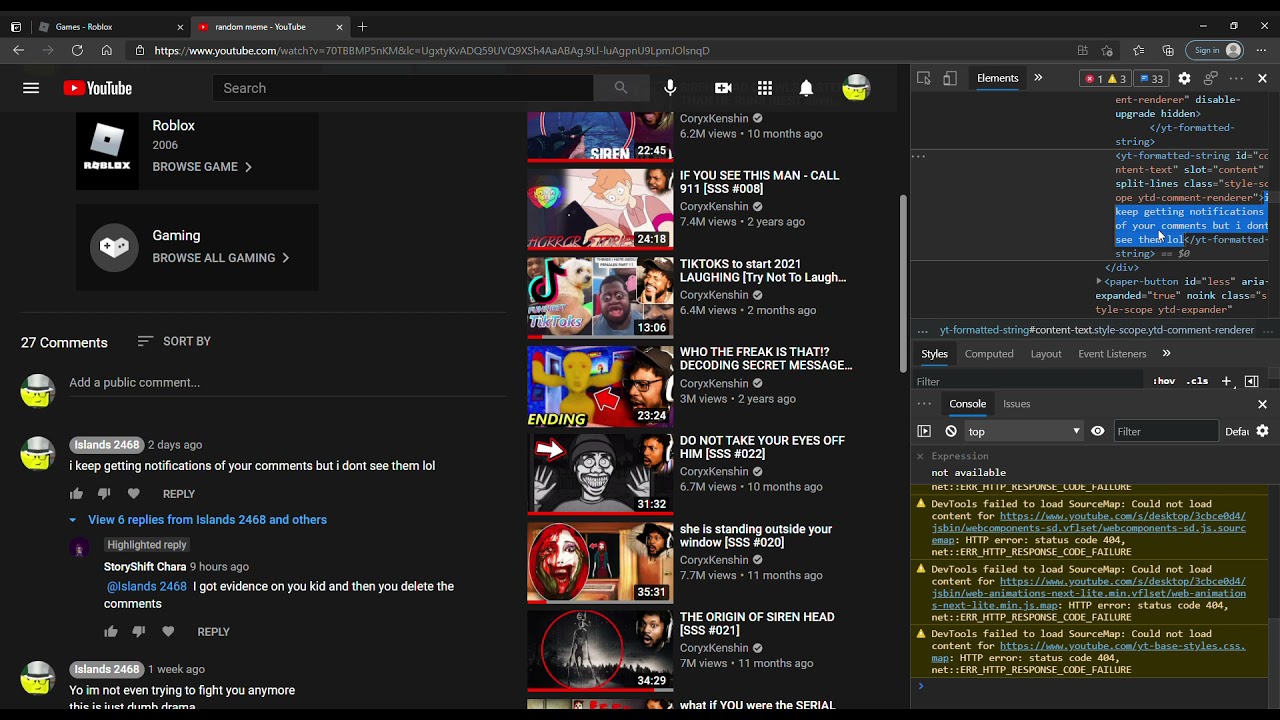Open DevTools settings gear
This screenshot has height=720, width=1280.
click(x=1184, y=78)
